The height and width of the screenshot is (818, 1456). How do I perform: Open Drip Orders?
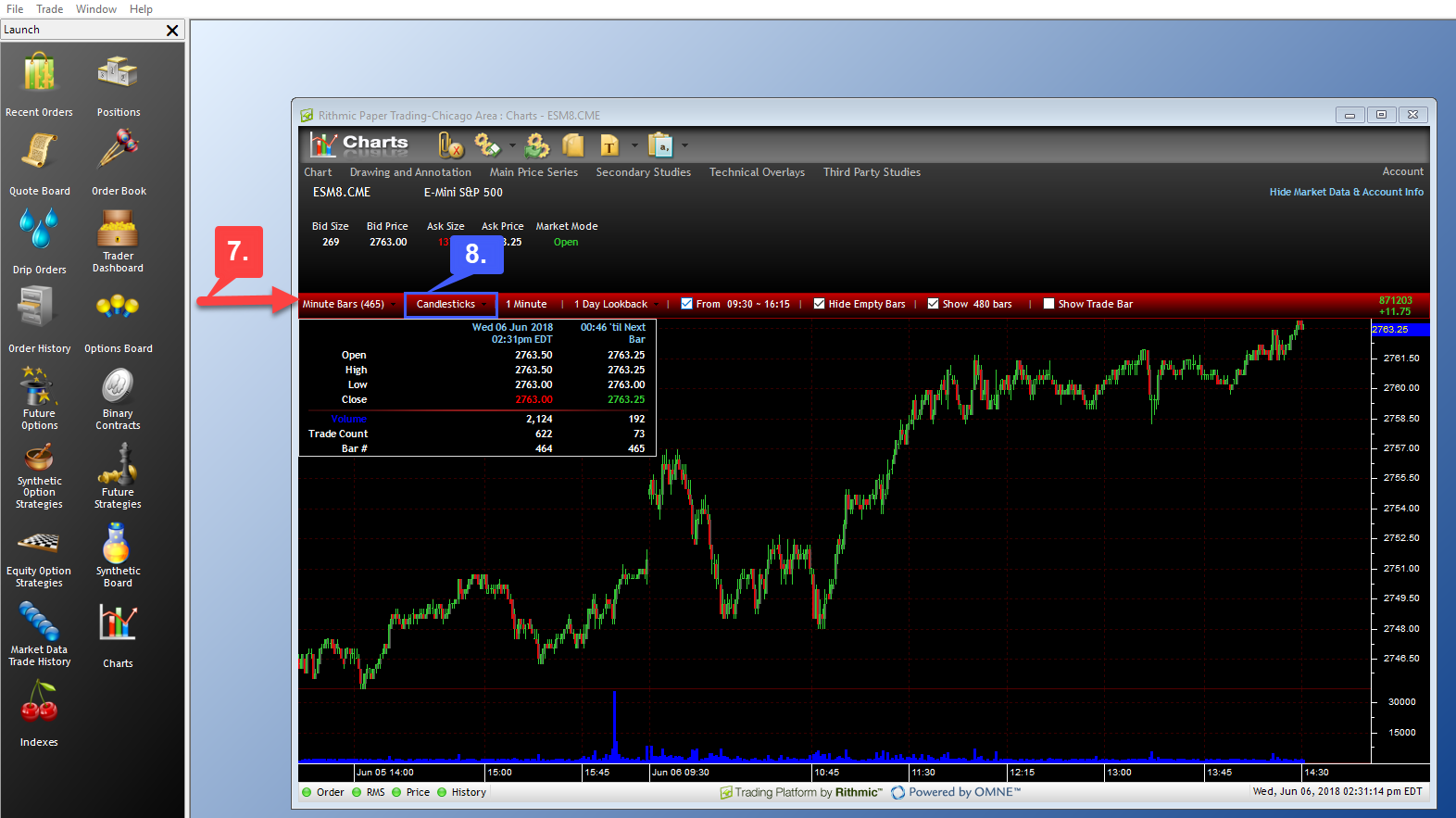coord(40,241)
